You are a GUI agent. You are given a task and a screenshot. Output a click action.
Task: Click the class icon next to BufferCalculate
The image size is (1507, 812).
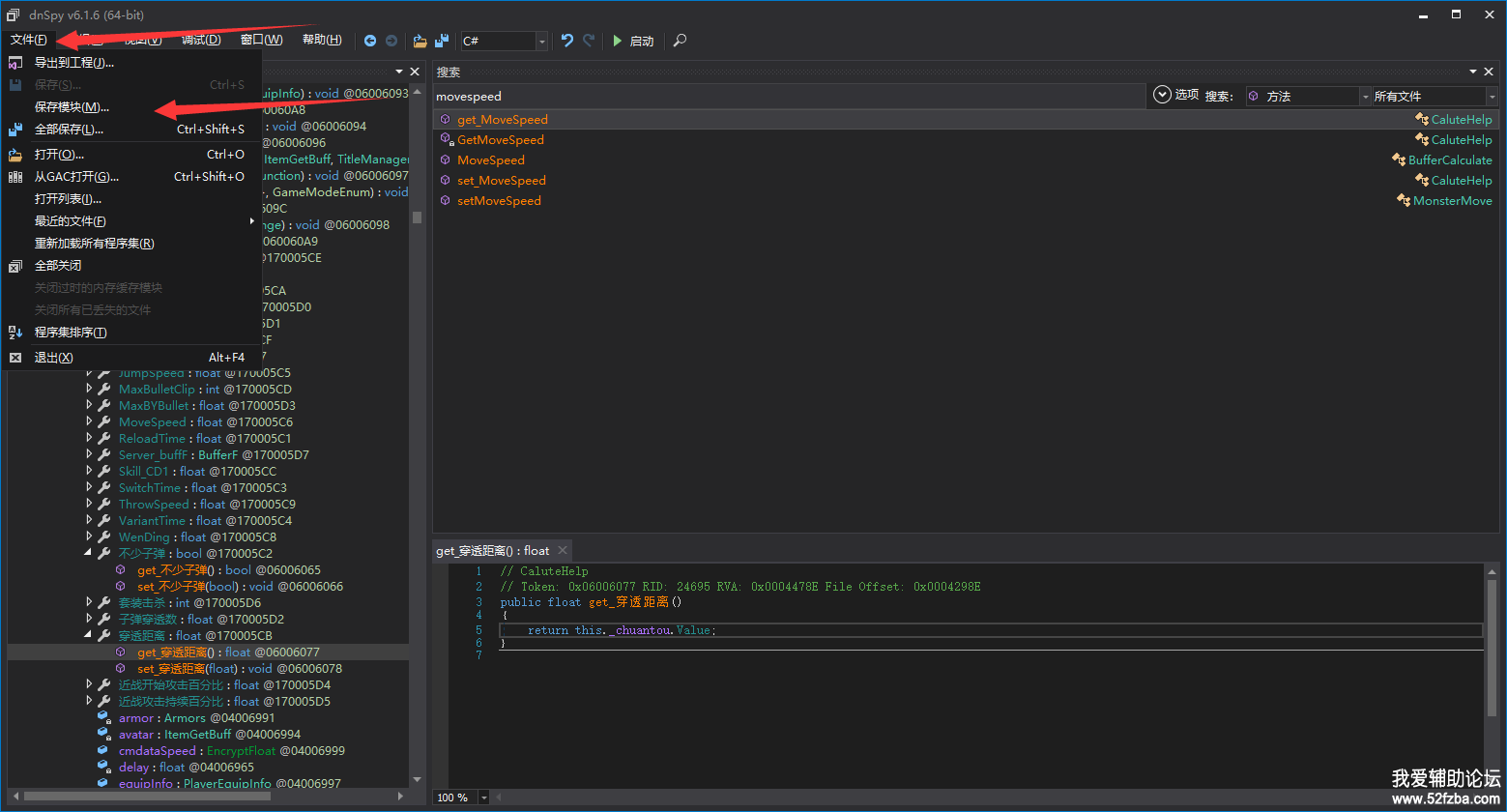[x=1399, y=160]
